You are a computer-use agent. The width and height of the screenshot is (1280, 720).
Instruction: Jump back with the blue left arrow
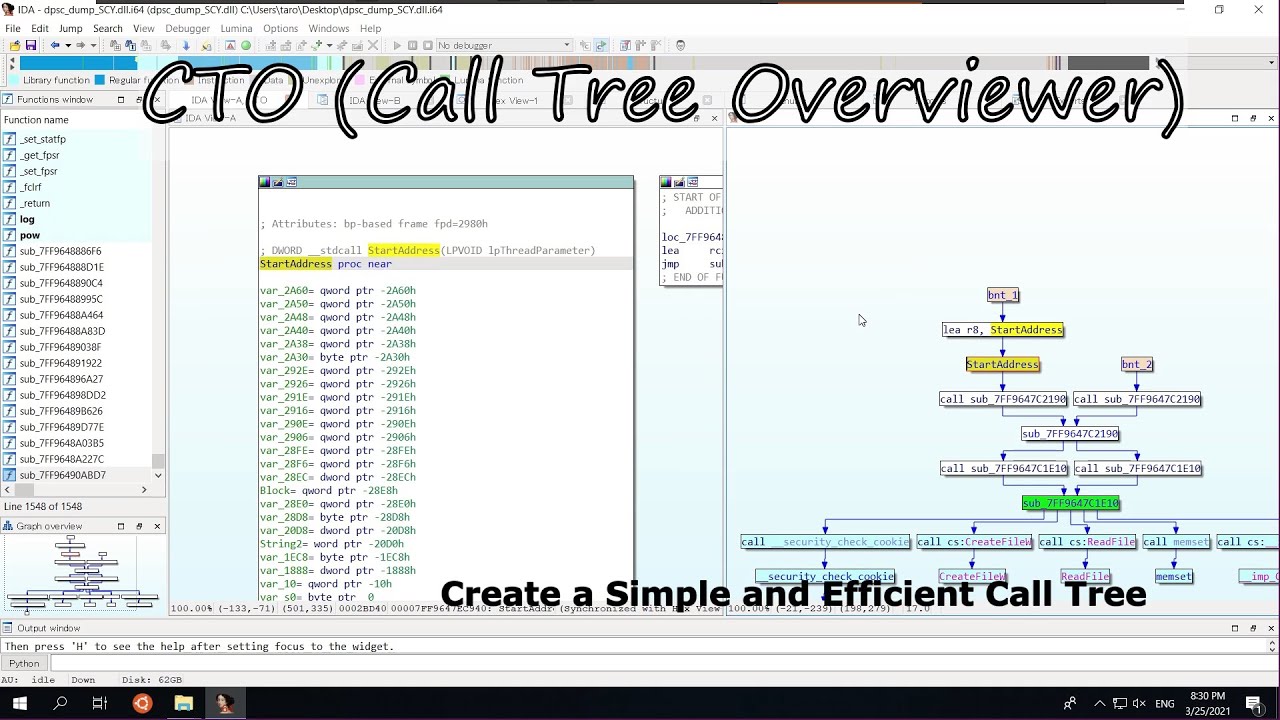click(55, 46)
